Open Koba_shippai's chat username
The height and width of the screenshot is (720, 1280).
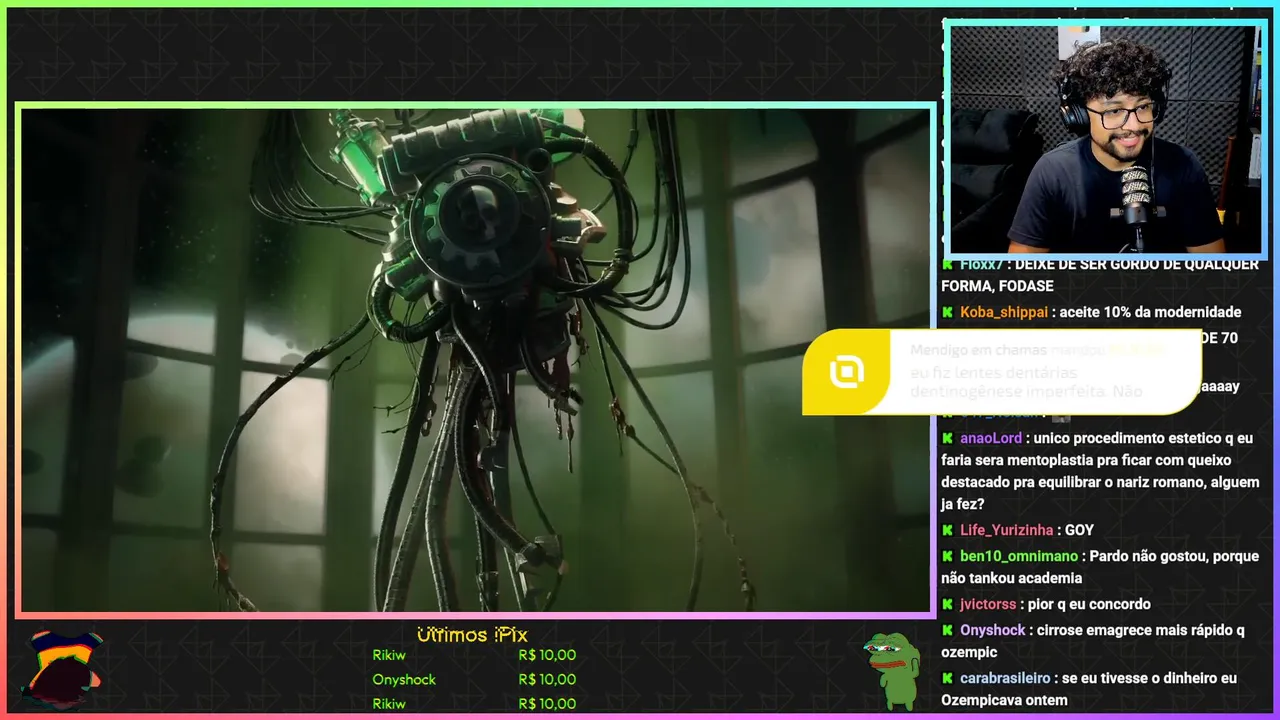click(1004, 312)
